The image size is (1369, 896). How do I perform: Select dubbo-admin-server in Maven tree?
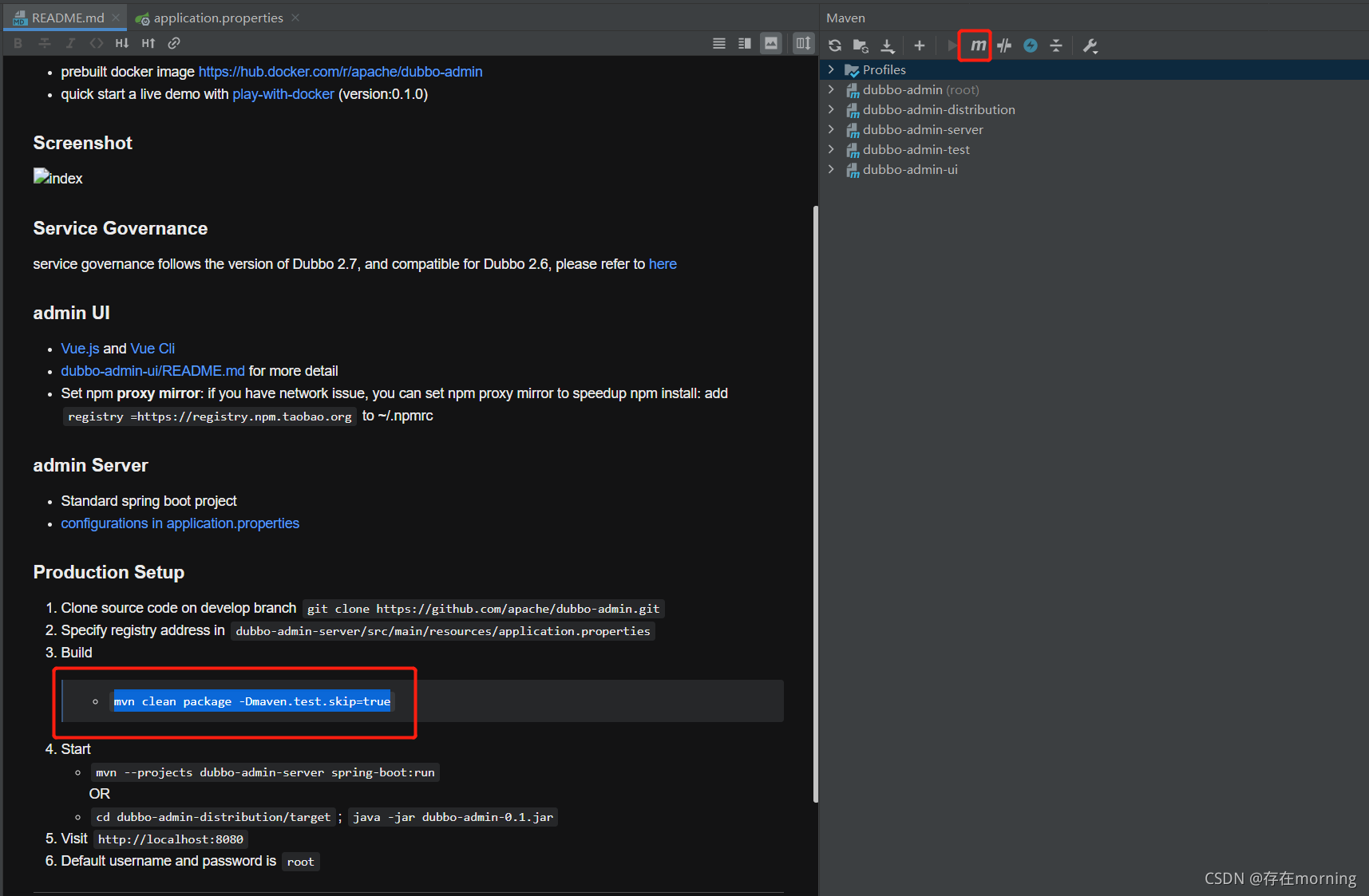(x=1094, y=129)
